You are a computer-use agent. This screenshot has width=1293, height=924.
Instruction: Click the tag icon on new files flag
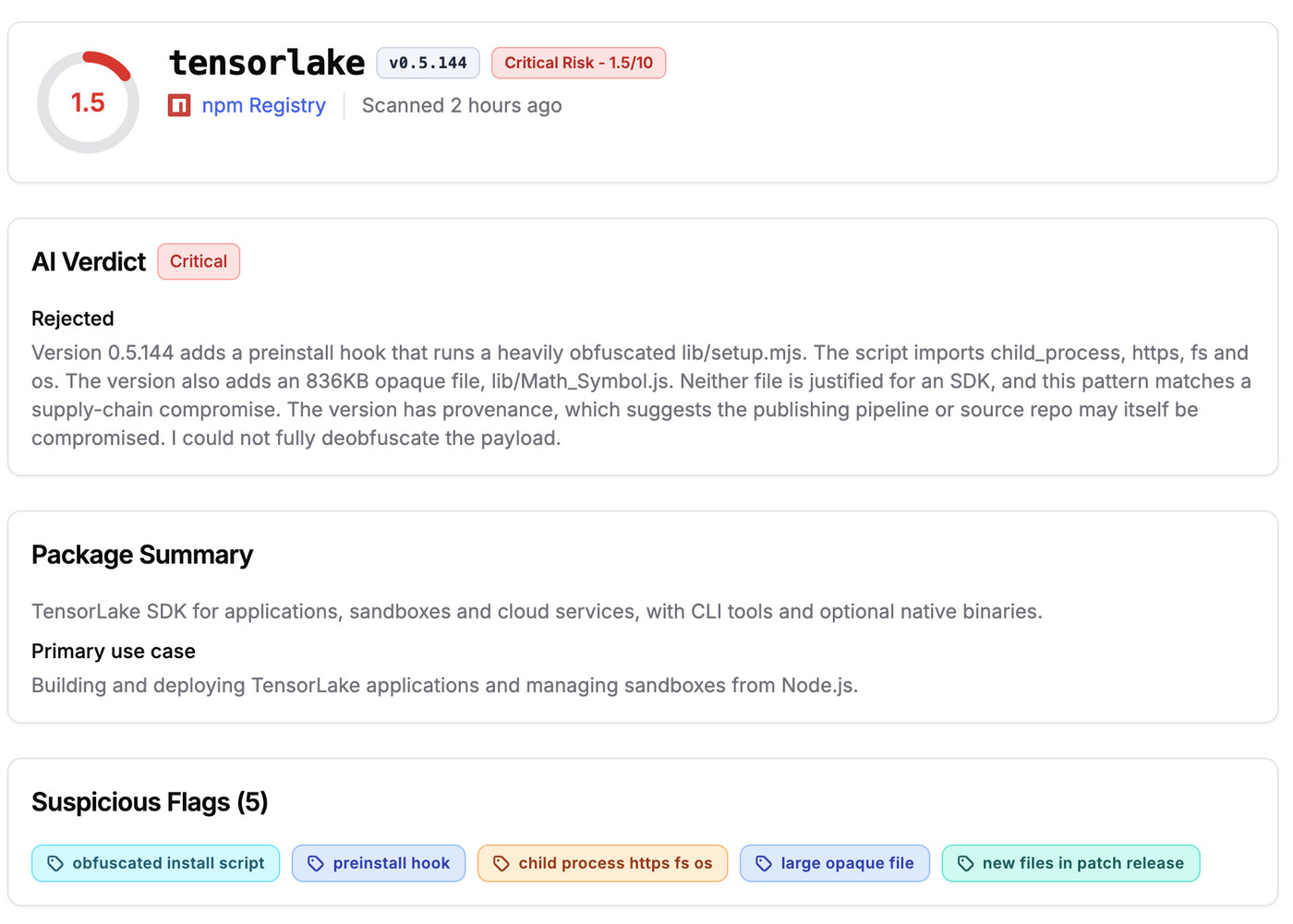tap(966, 863)
